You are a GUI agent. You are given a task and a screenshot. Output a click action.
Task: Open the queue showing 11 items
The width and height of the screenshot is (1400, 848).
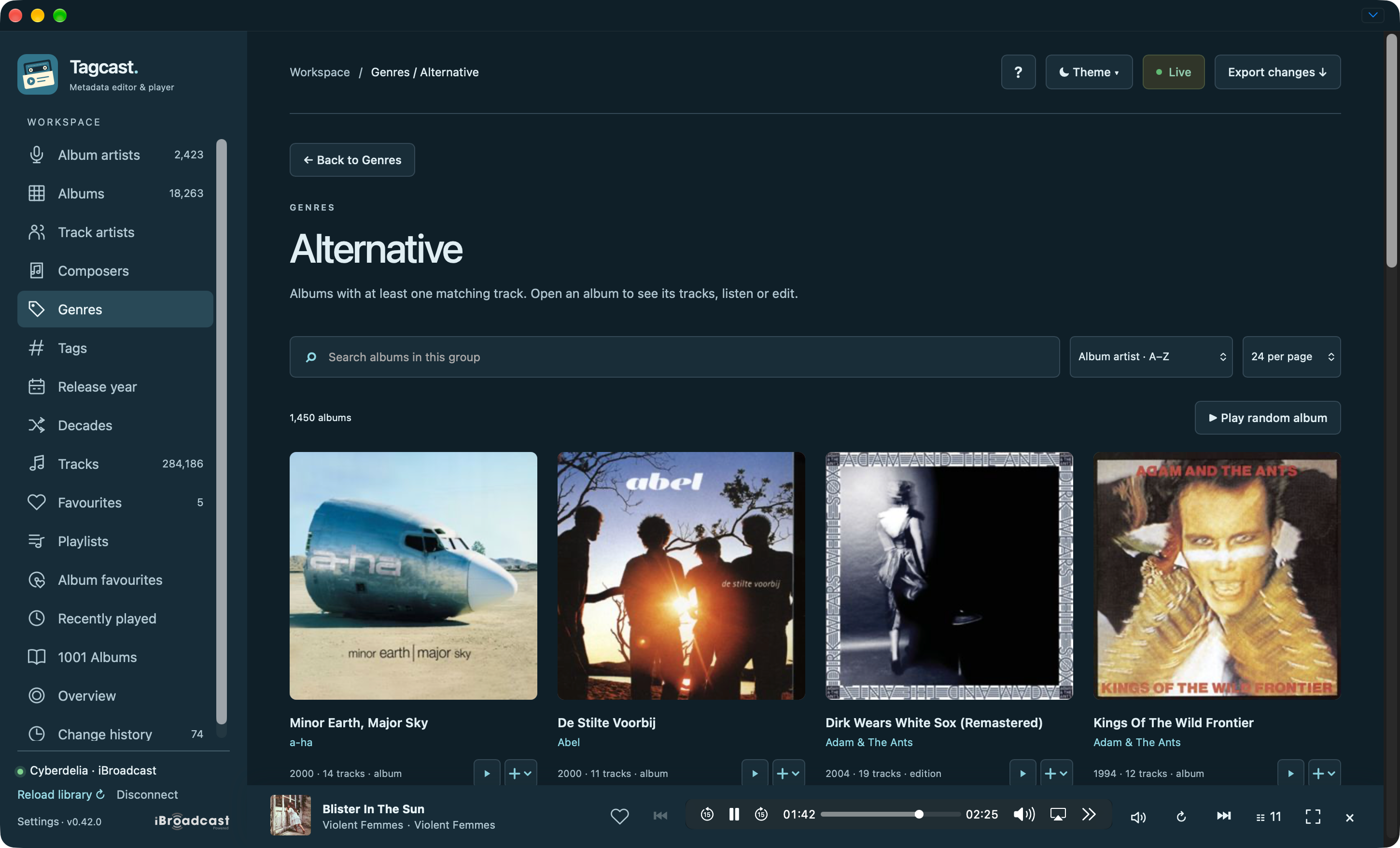pos(1268,817)
